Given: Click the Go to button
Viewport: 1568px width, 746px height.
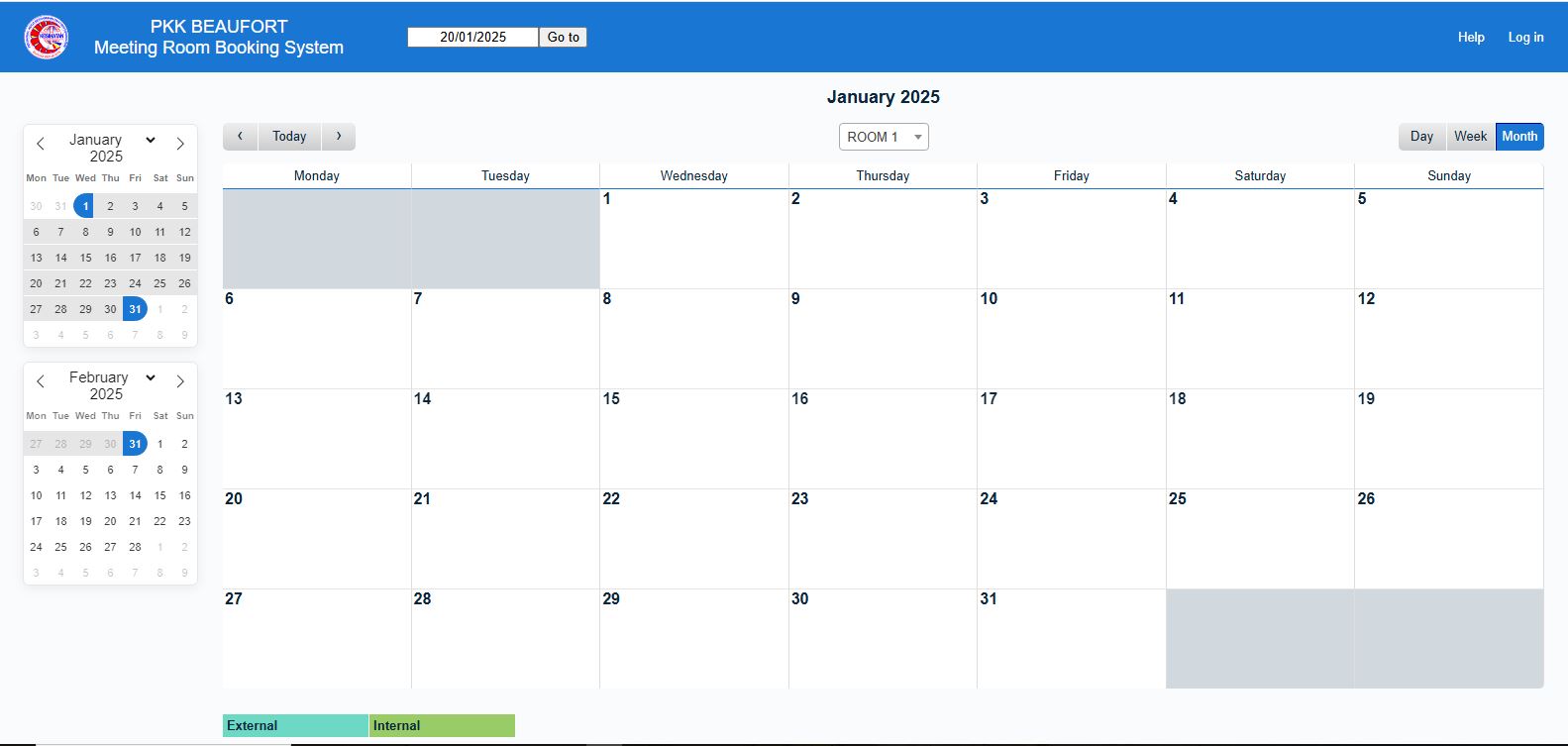Looking at the screenshot, I should point(564,37).
